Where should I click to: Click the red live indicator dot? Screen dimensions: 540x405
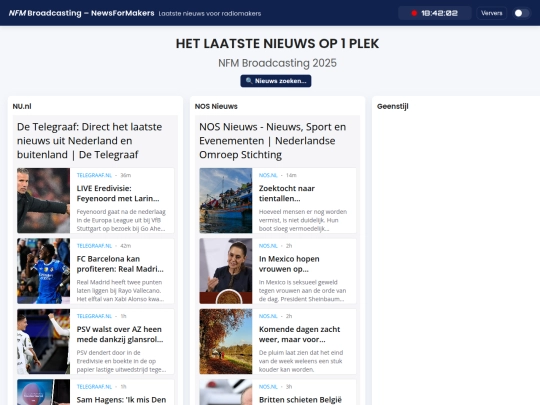pyautogui.click(x=414, y=13)
